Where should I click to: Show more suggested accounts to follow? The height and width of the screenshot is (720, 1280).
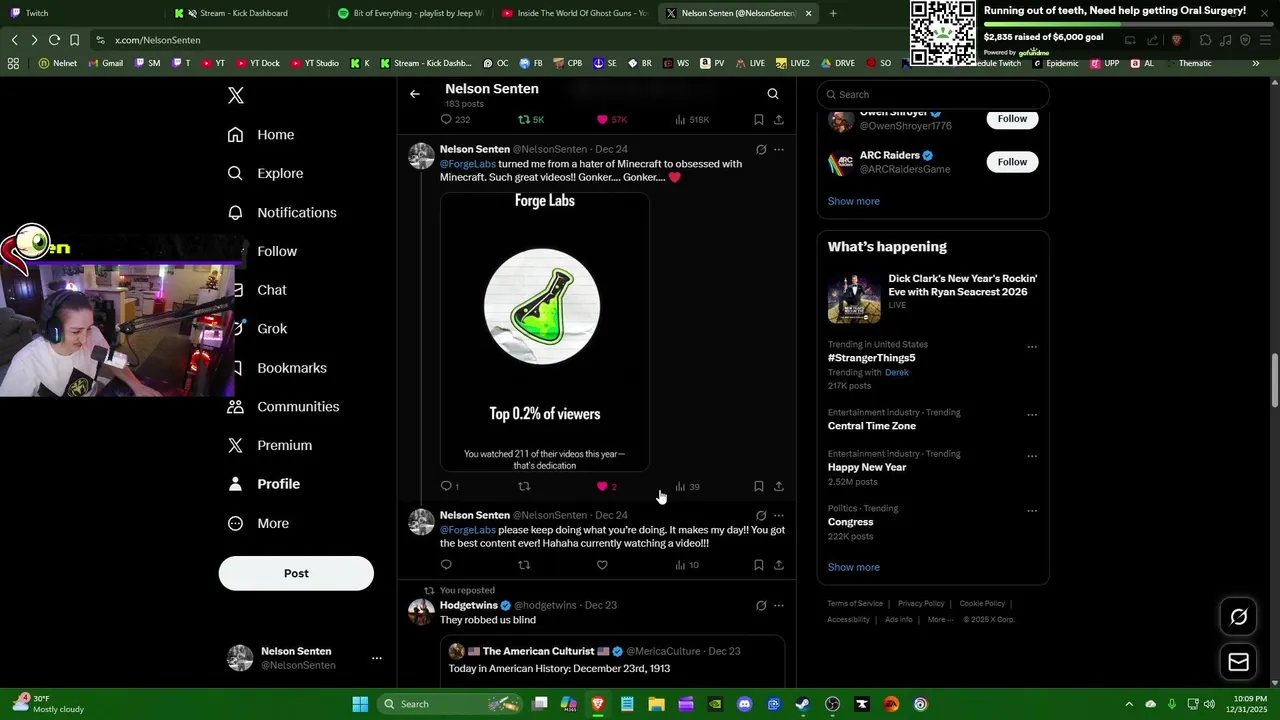point(853,201)
